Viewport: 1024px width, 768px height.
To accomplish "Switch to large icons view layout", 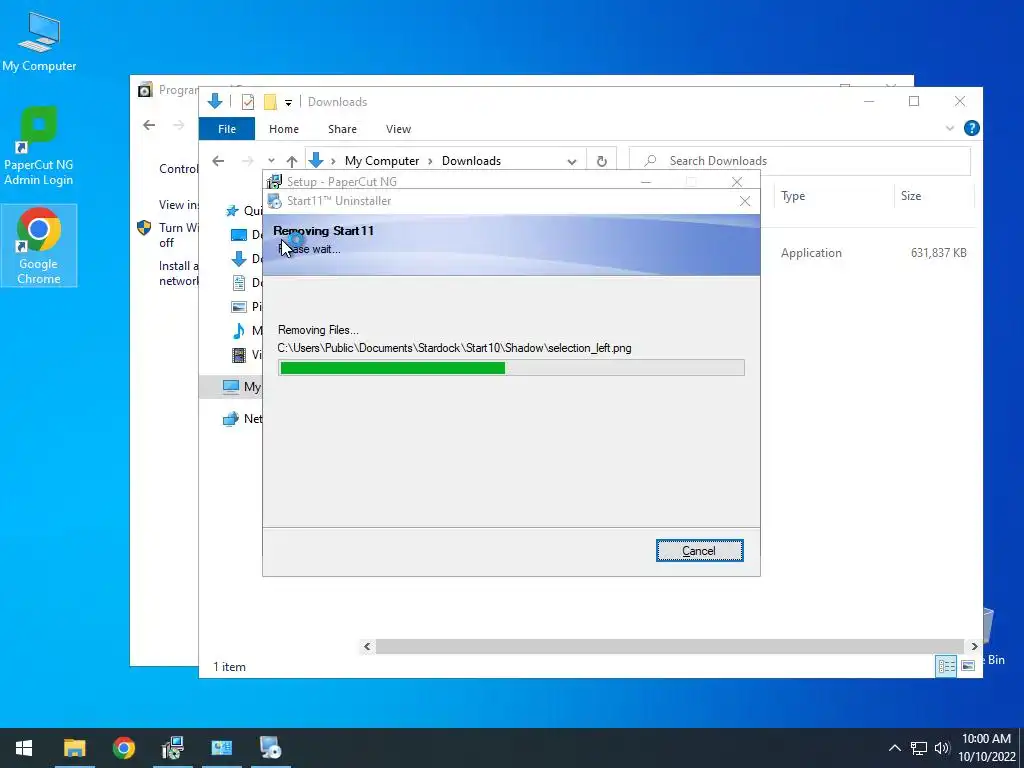I will tap(968, 665).
